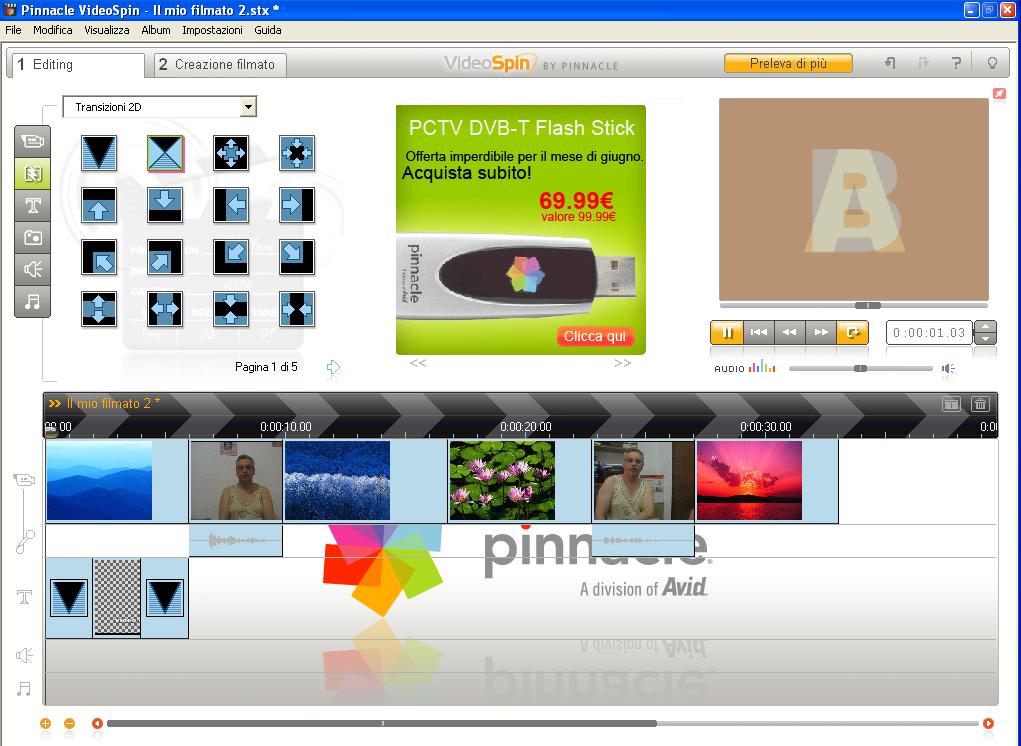This screenshot has width=1021, height=746.
Task: Click the preview scrubber handle
Action: (x=867, y=305)
